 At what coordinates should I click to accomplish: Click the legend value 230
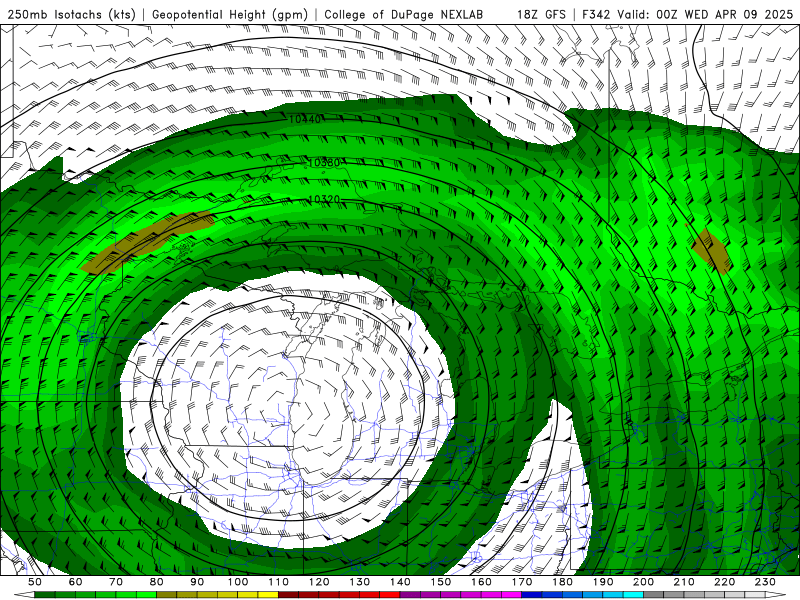tap(765, 582)
